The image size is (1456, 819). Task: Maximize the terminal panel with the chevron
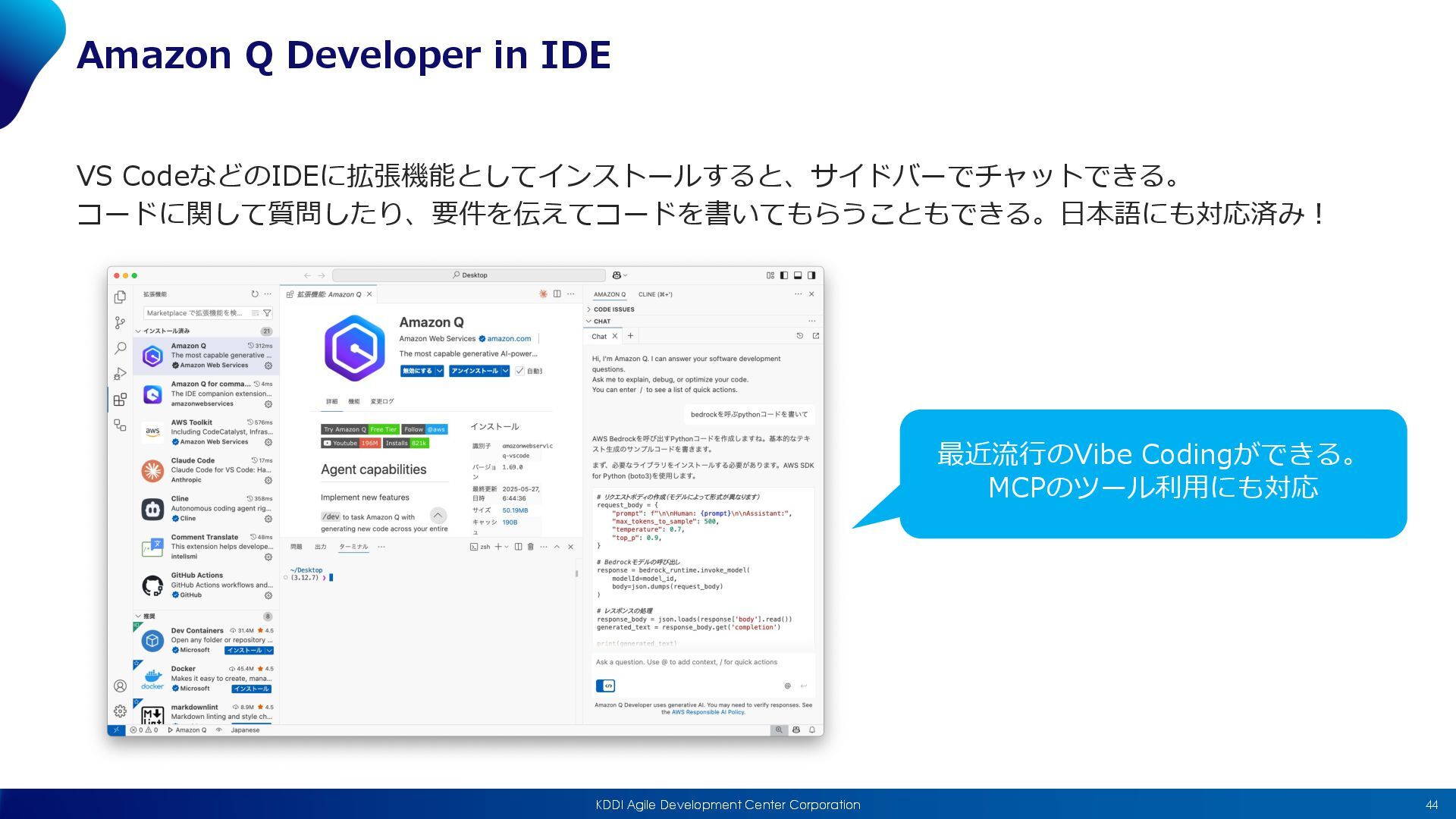[x=557, y=547]
